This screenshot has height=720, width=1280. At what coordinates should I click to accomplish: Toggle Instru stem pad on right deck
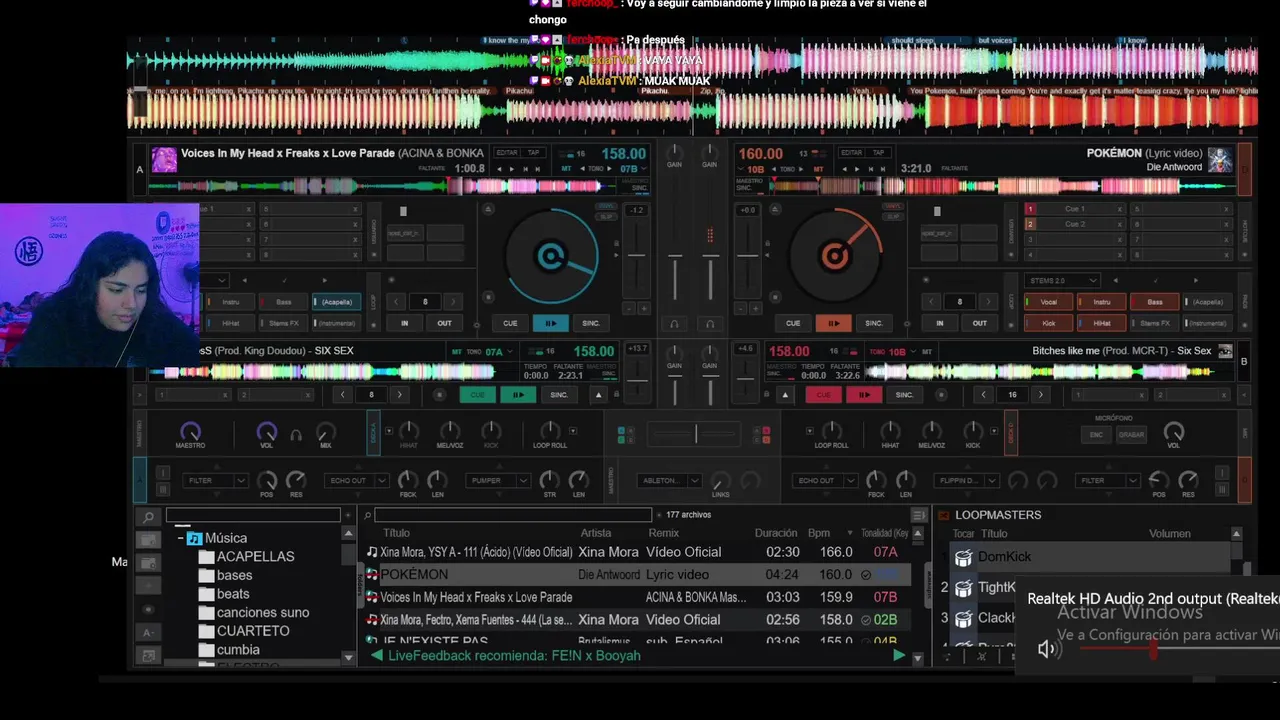1102,302
